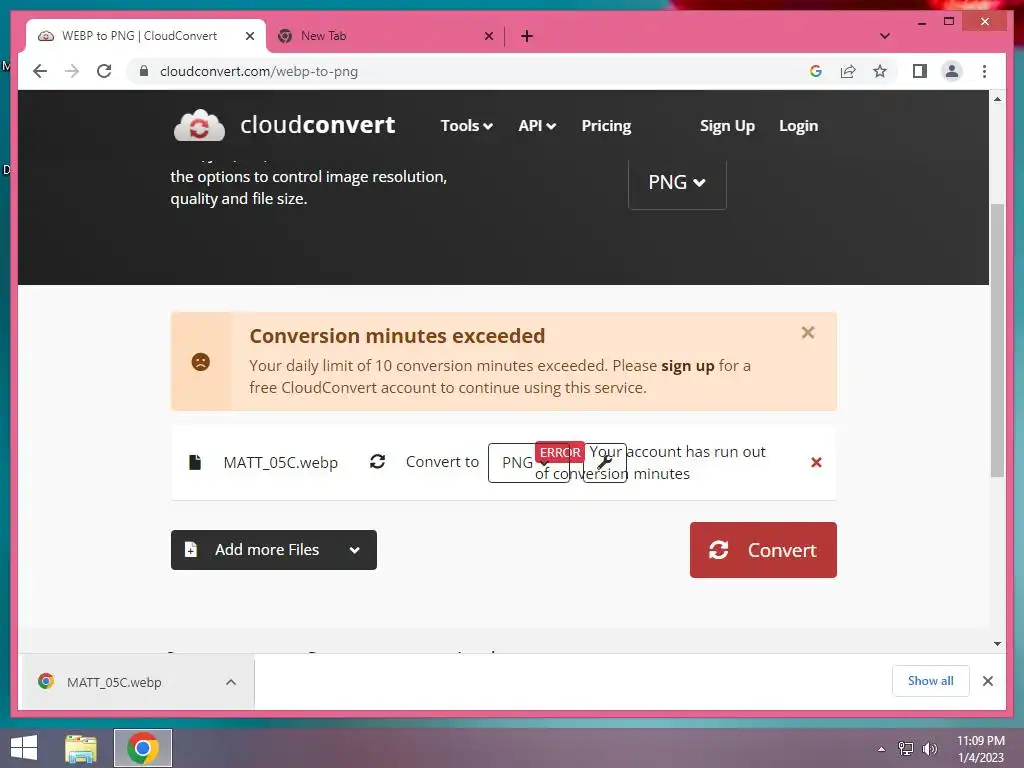Click the scrollbar up arrow

coord(997,99)
